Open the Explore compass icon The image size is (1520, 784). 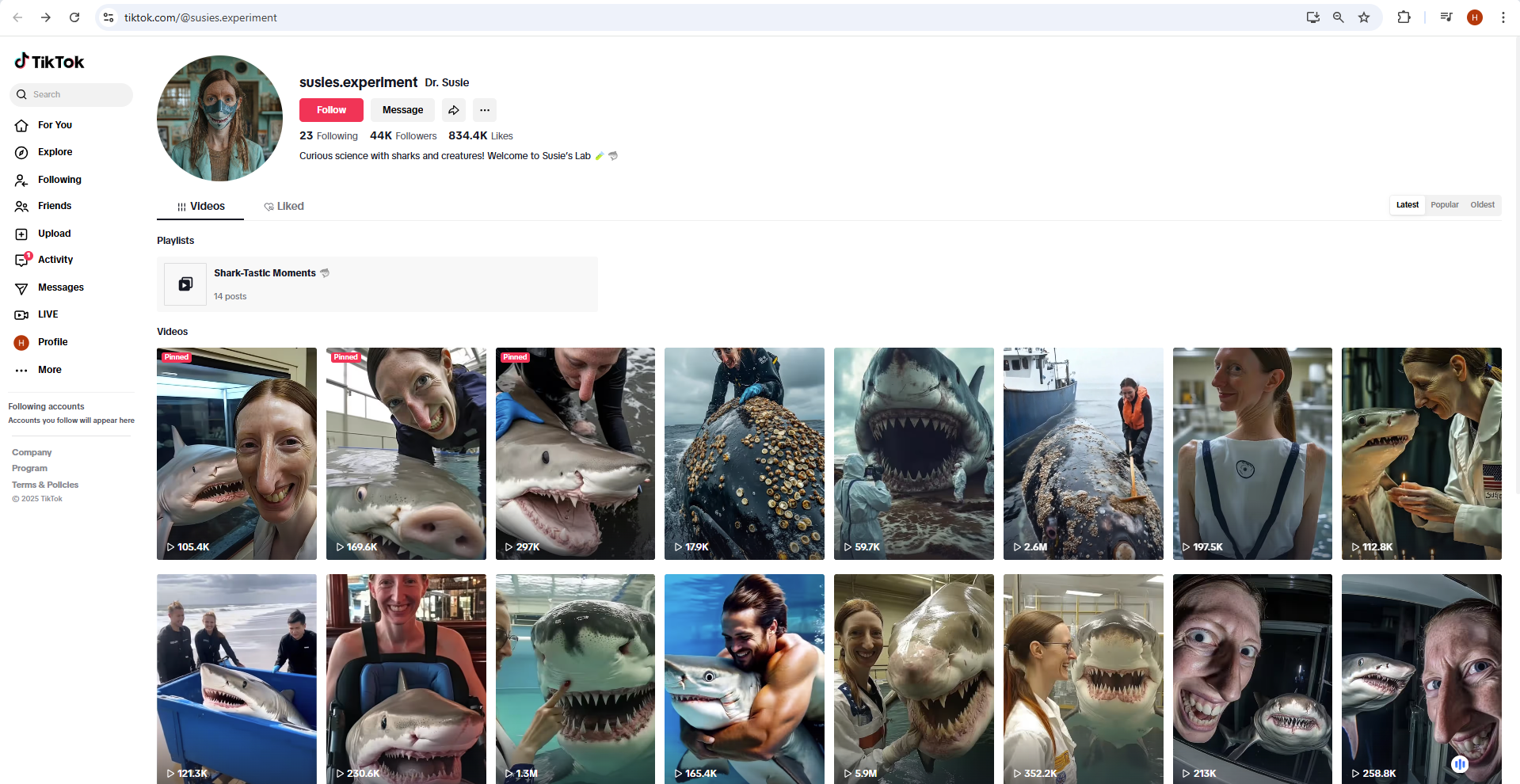(21, 153)
